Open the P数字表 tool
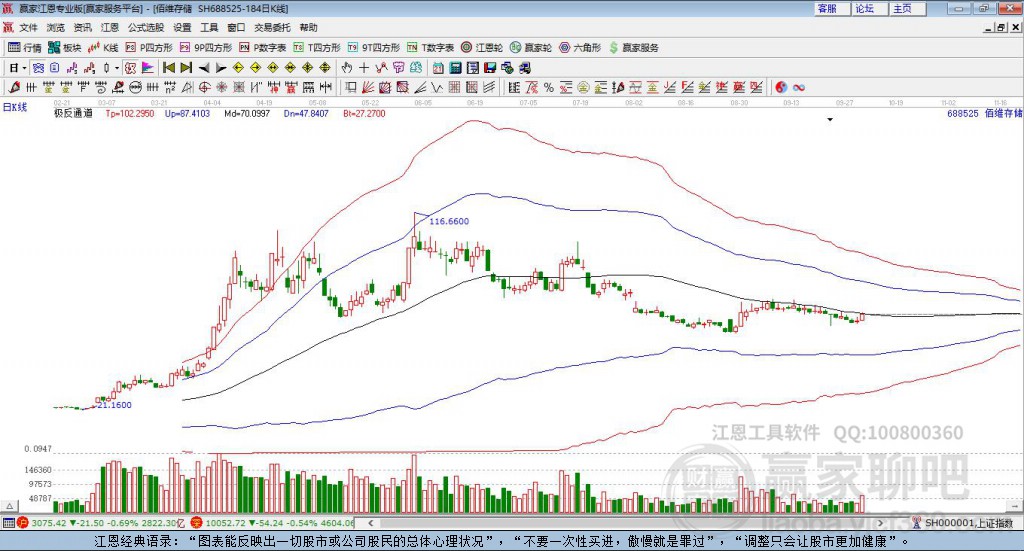This screenshot has height=551, width=1024. coord(263,48)
